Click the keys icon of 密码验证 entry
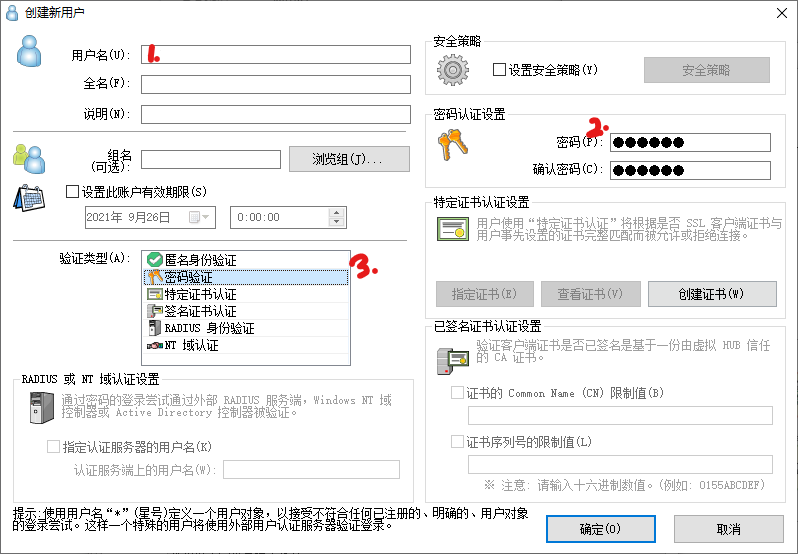Image resolution: width=798 pixels, height=554 pixels. (155, 277)
